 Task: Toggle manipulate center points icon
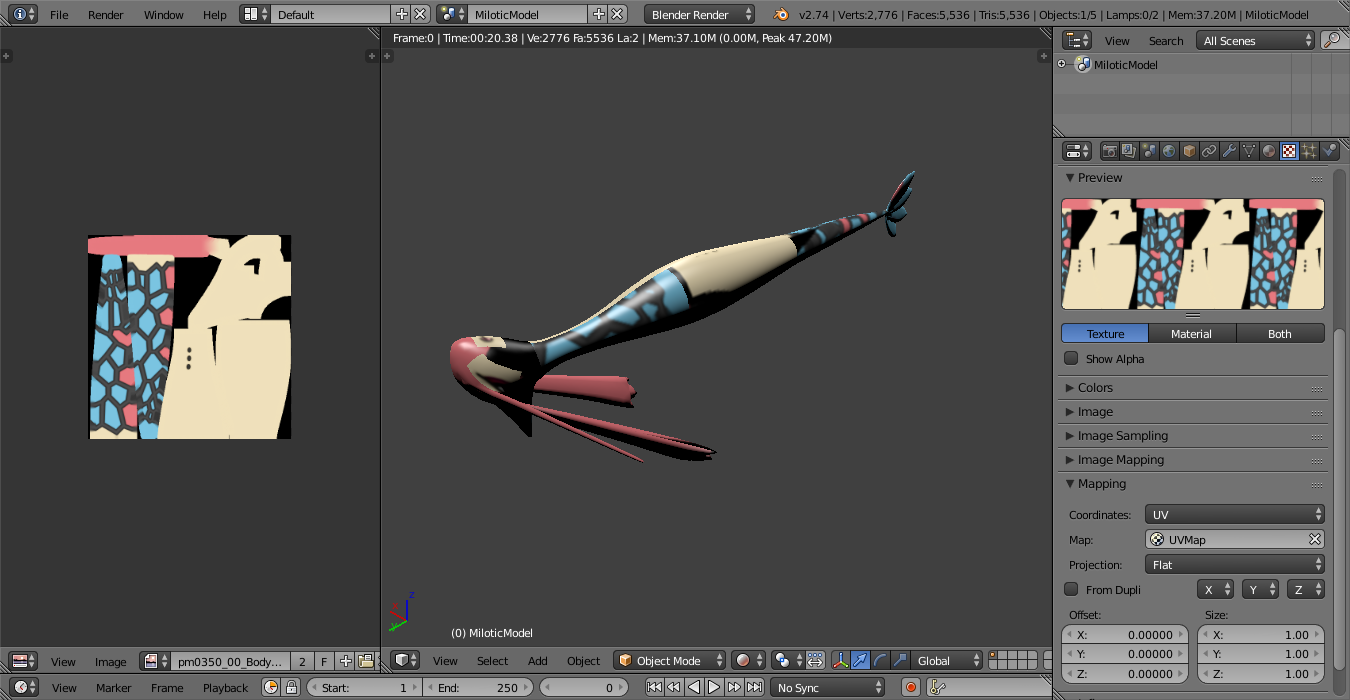pyautogui.click(x=815, y=660)
